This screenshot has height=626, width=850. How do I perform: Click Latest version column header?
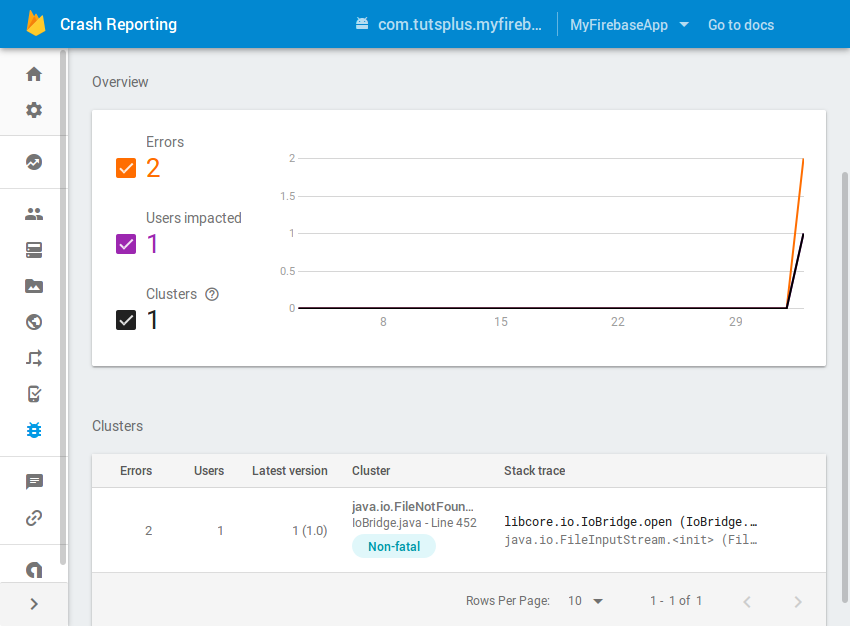click(x=289, y=470)
